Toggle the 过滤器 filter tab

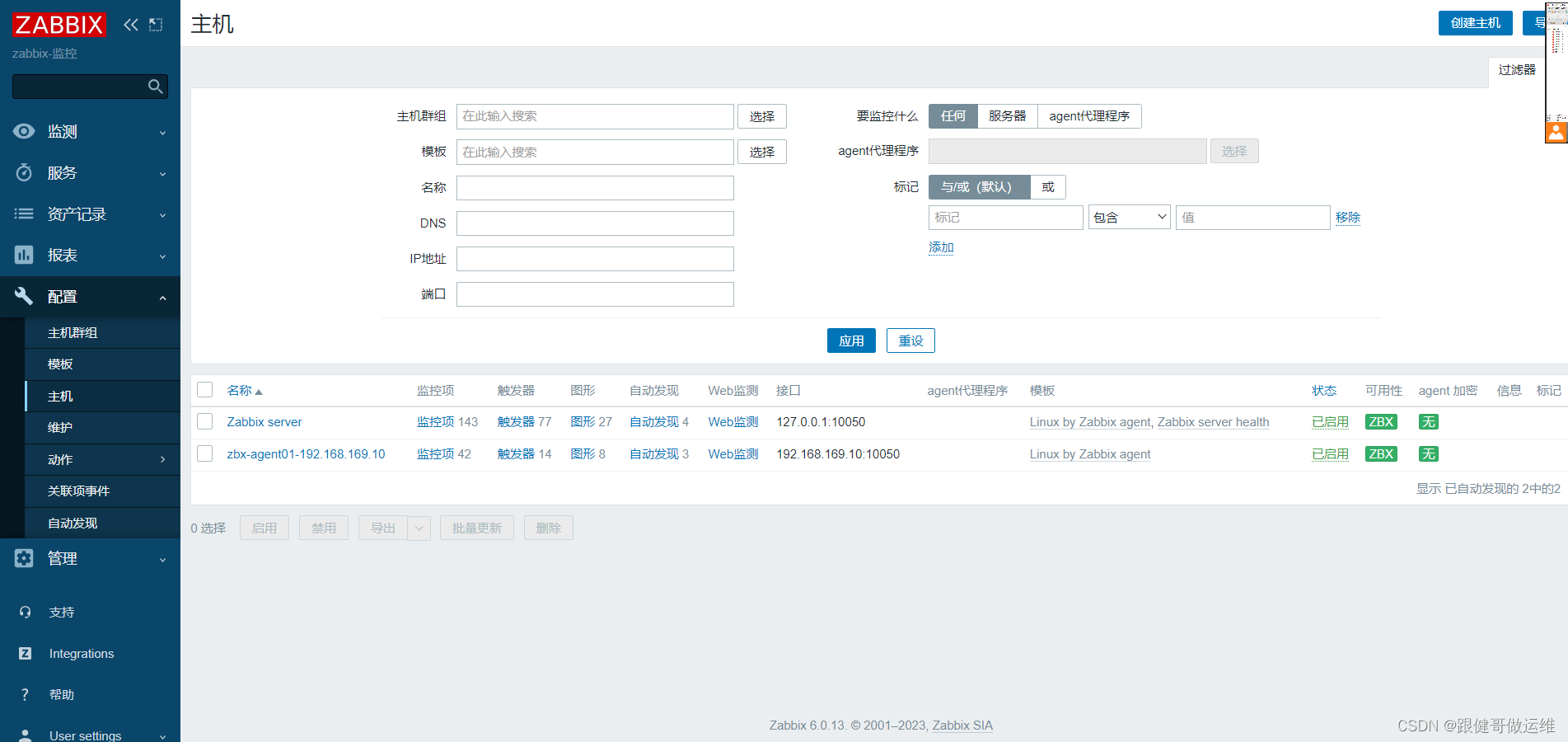1516,70
